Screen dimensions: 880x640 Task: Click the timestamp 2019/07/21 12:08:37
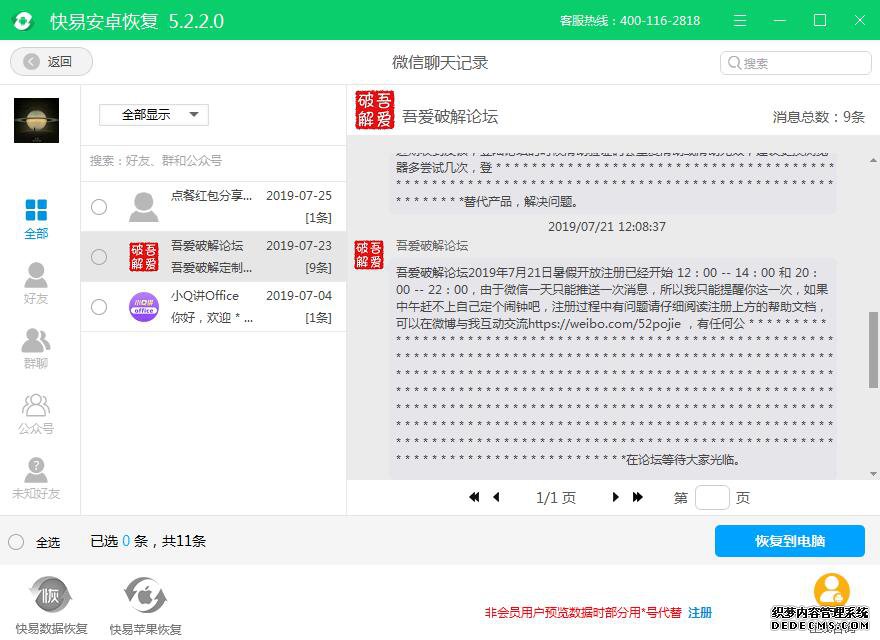pyautogui.click(x=607, y=227)
